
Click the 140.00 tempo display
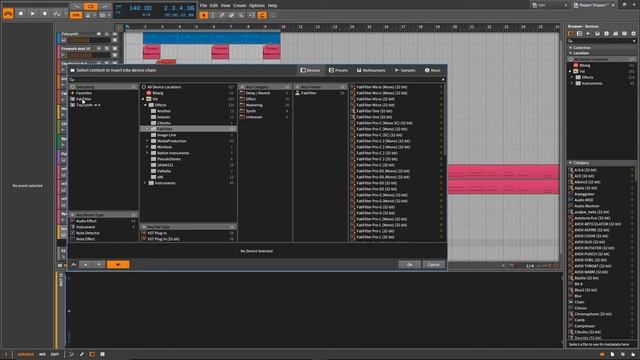pyautogui.click(x=140, y=8)
